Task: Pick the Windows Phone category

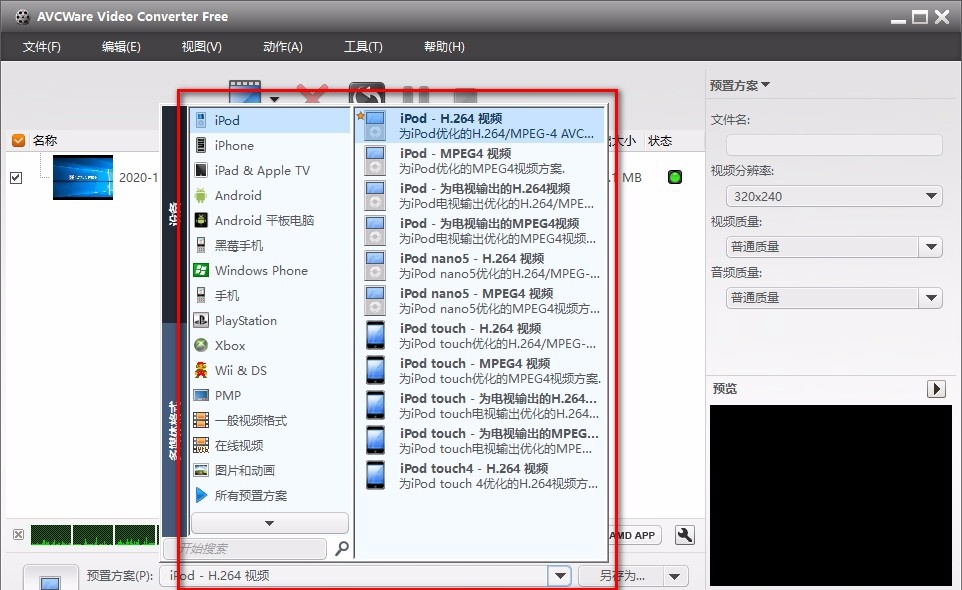Action: [261, 270]
